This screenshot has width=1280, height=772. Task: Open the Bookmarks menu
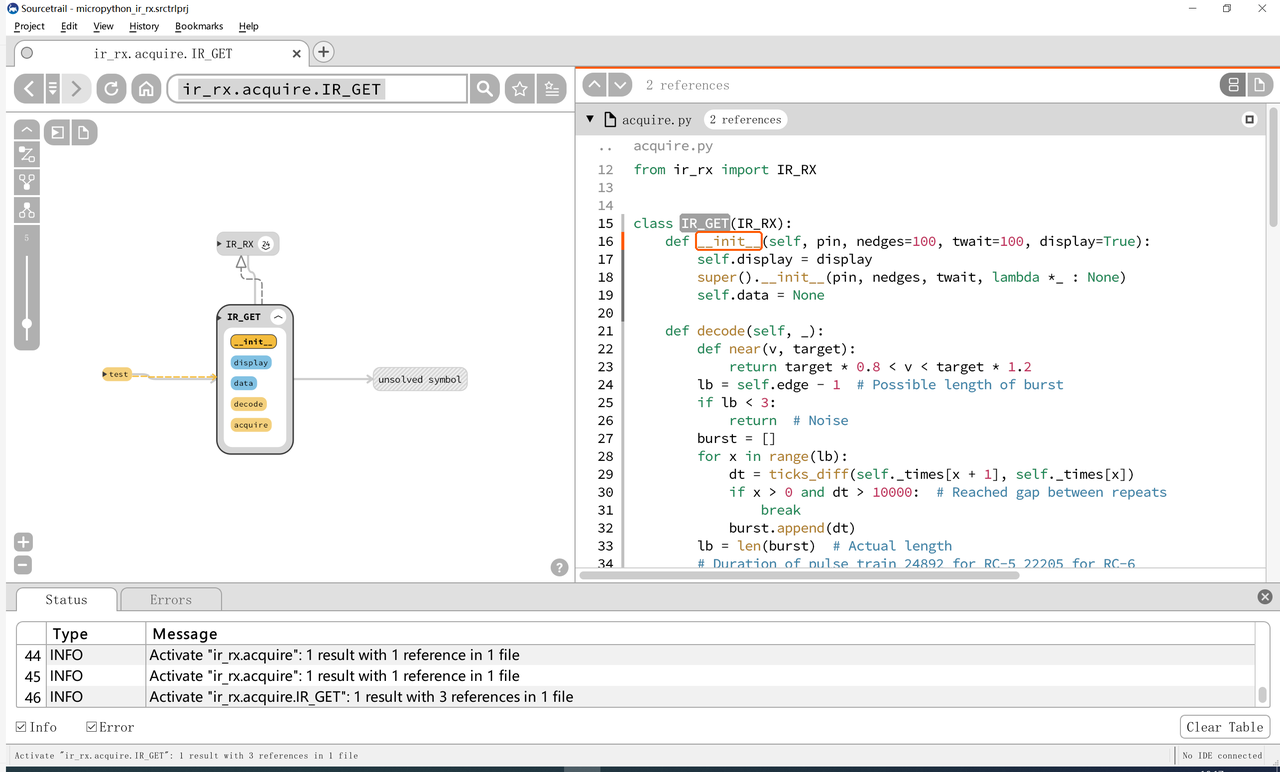199,26
